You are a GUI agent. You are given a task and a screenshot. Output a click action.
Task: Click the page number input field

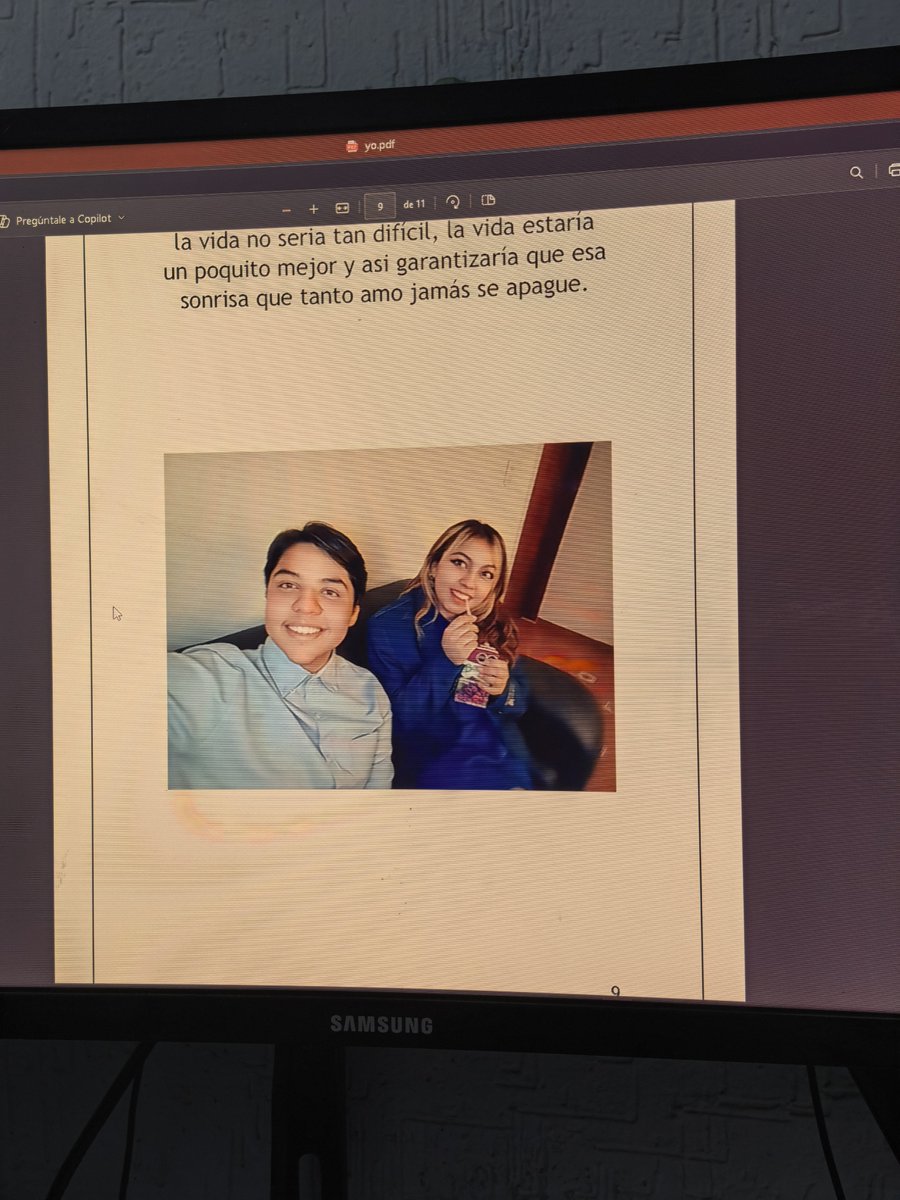click(380, 206)
